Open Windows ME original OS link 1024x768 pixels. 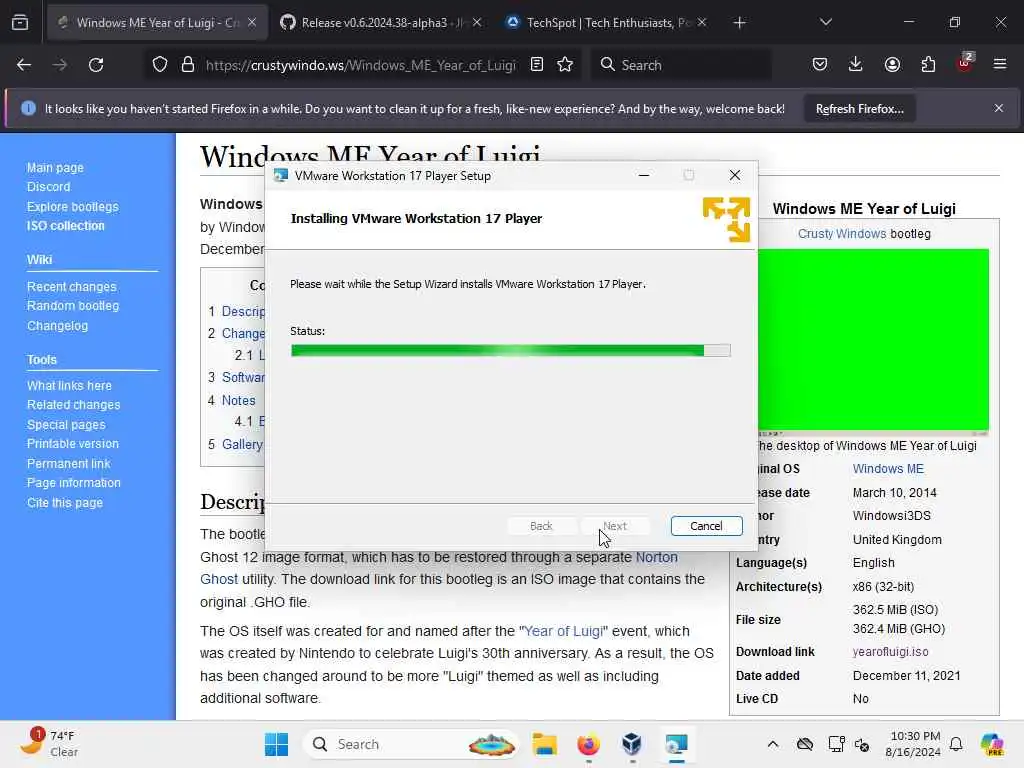click(x=888, y=469)
